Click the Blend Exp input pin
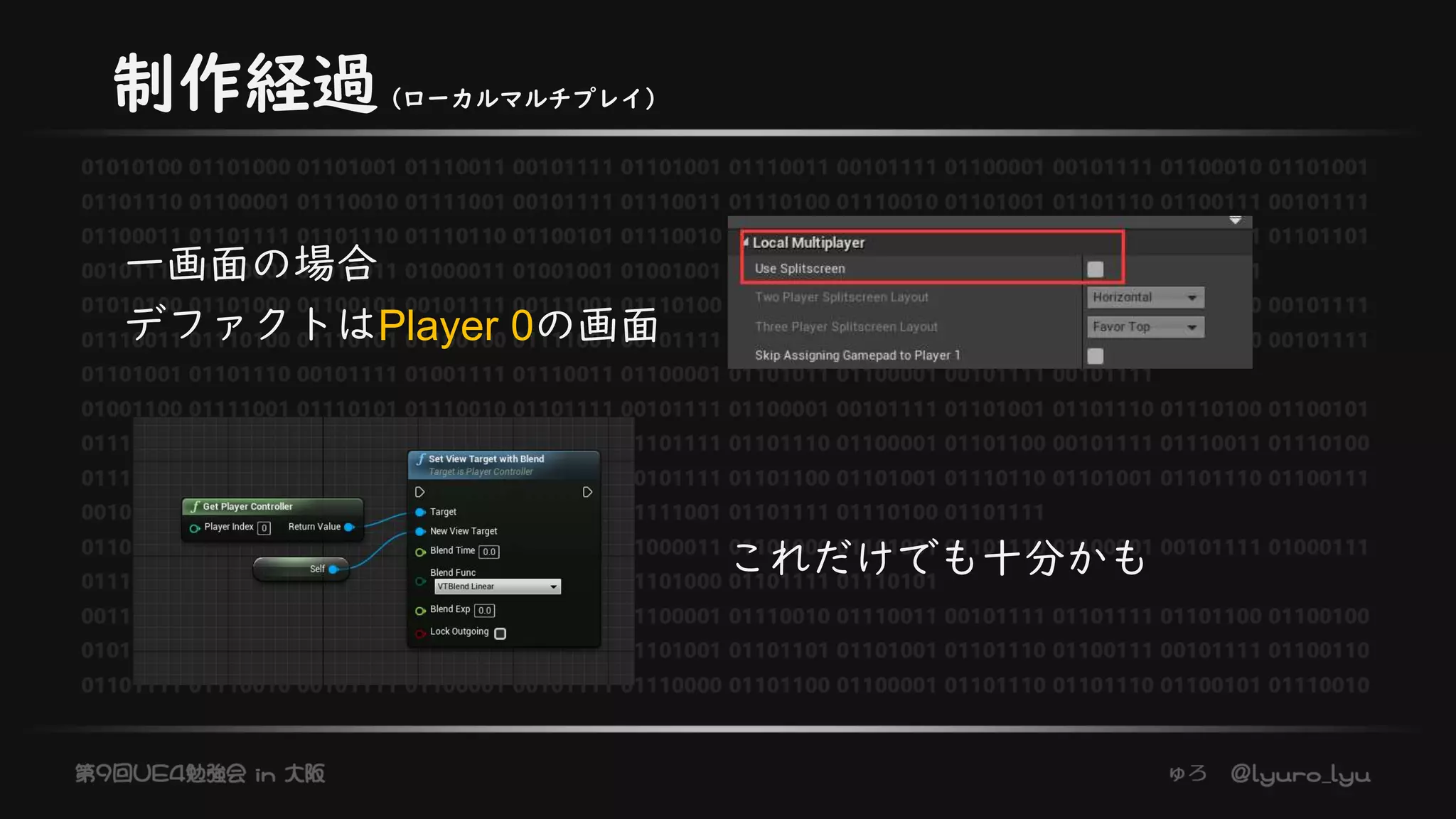Image resolution: width=1456 pixels, height=819 pixels. (x=420, y=611)
